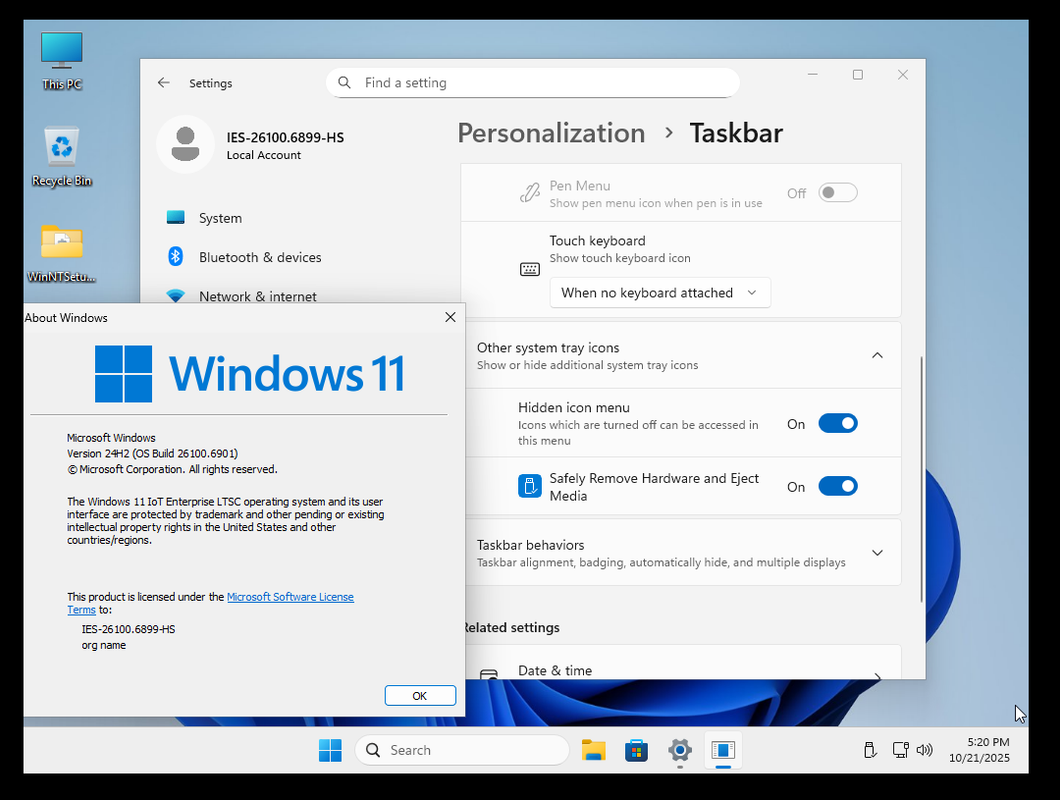The height and width of the screenshot is (800, 1060).
Task: Select Bluetooth & devices in sidebar
Action: point(260,257)
